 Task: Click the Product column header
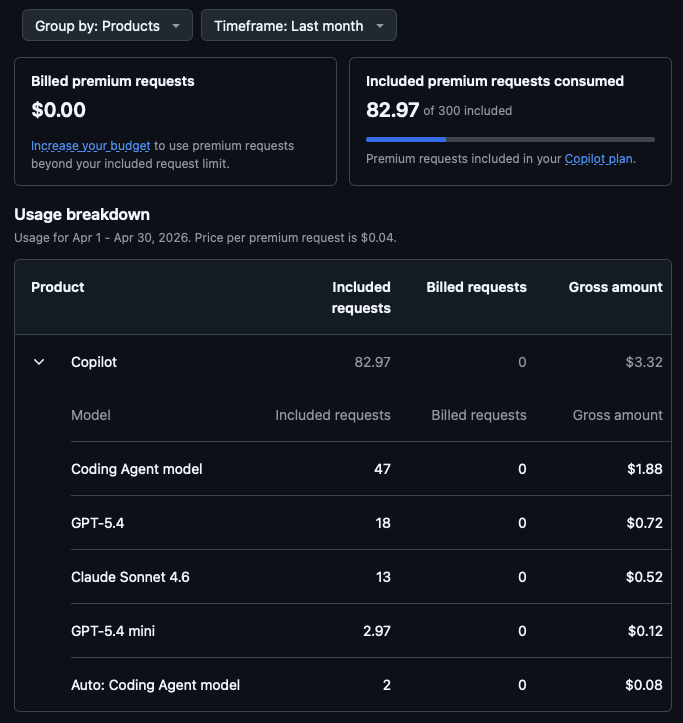[x=58, y=287]
